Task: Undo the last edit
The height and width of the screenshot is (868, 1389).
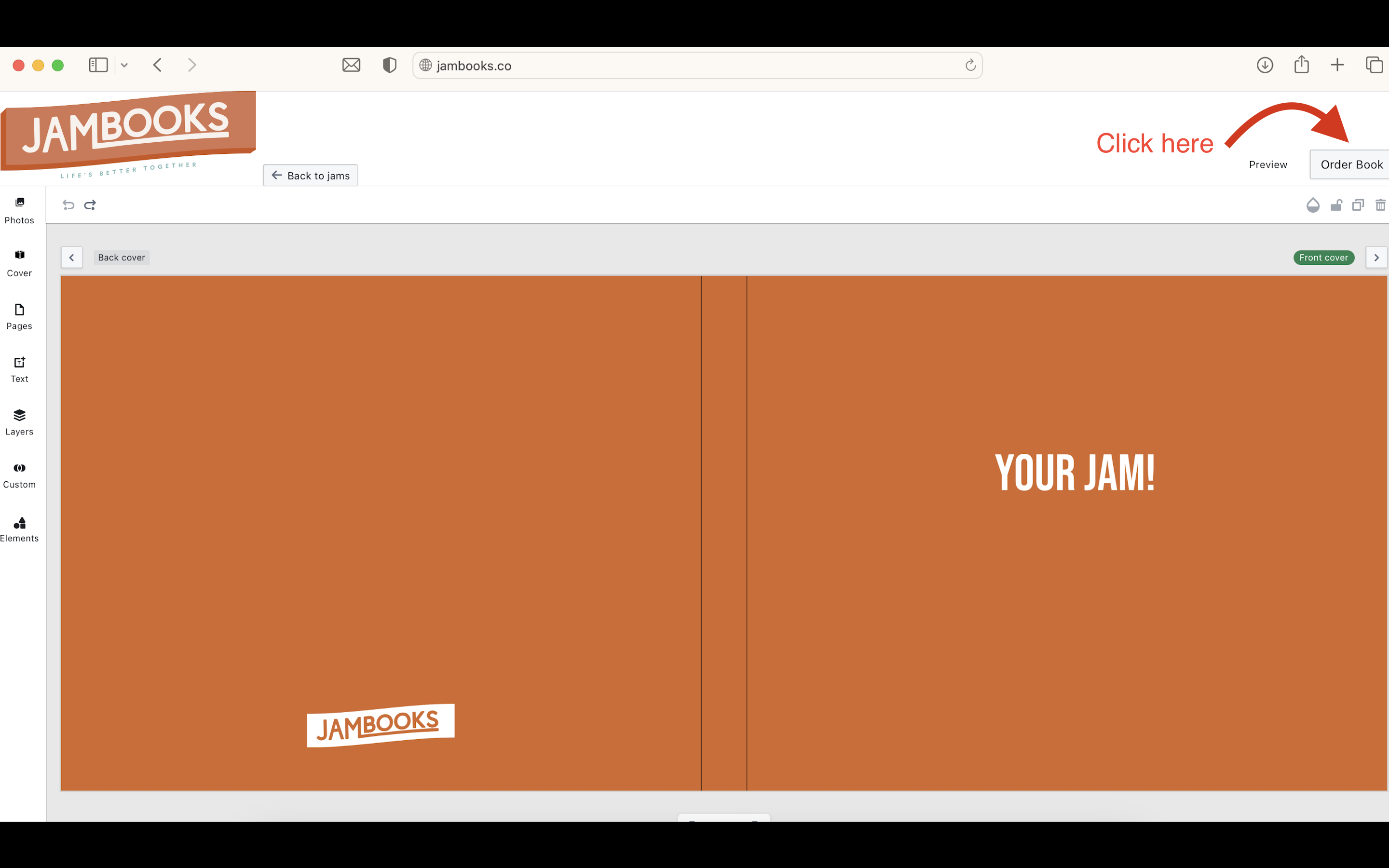Action: tap(68, 205)
